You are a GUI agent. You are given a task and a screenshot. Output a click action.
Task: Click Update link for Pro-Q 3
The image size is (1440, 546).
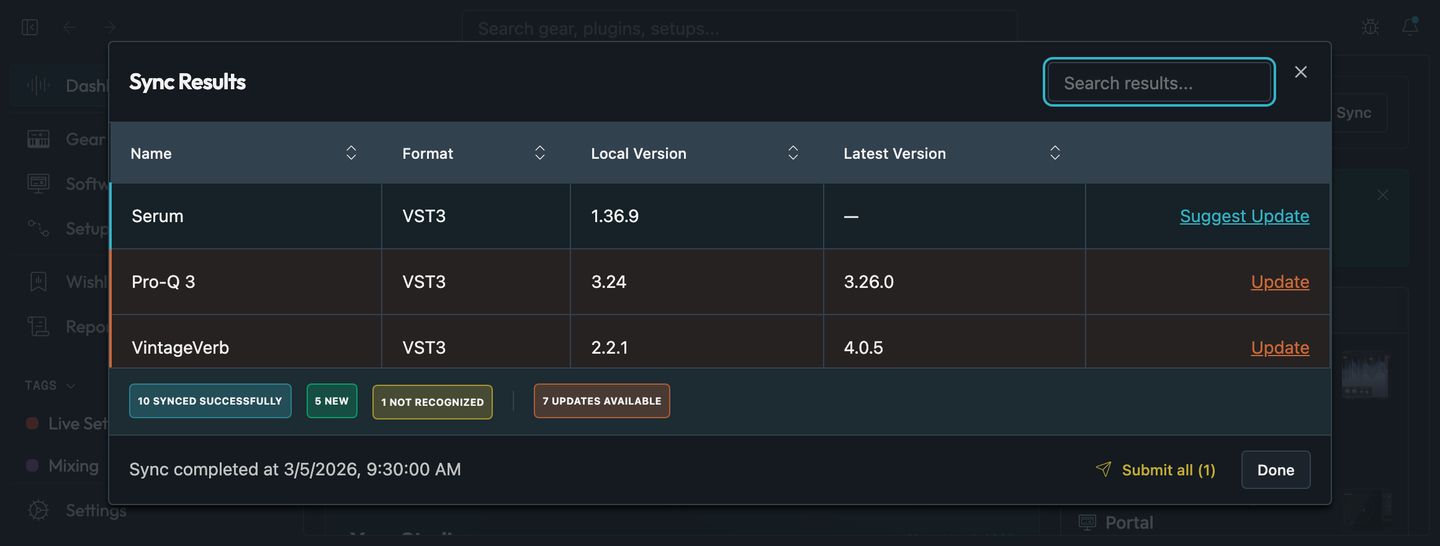click(x=1280, y=282)
